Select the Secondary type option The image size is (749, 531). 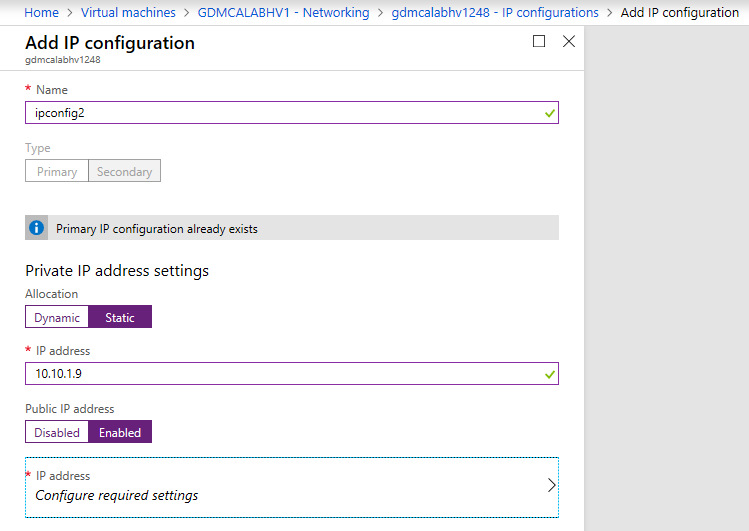click(125, 171)
